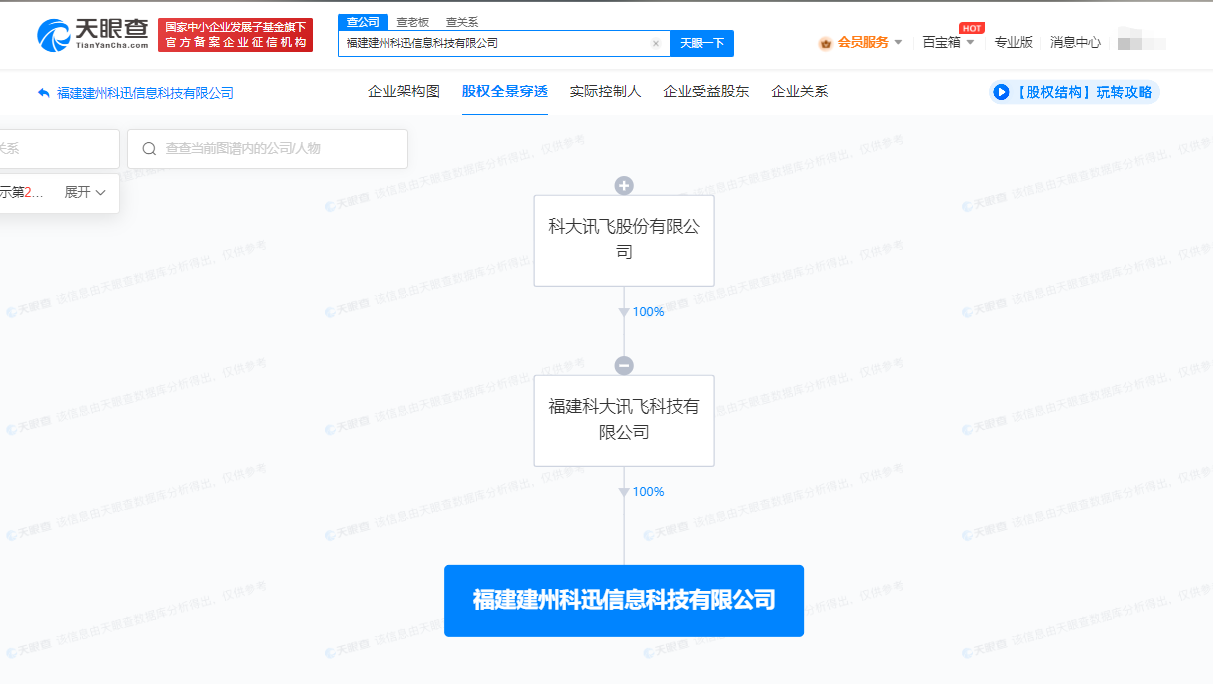This screenshot has height=684, width=1213.
Task: Open the 消息中心 link
Action: coord(1075,42)
